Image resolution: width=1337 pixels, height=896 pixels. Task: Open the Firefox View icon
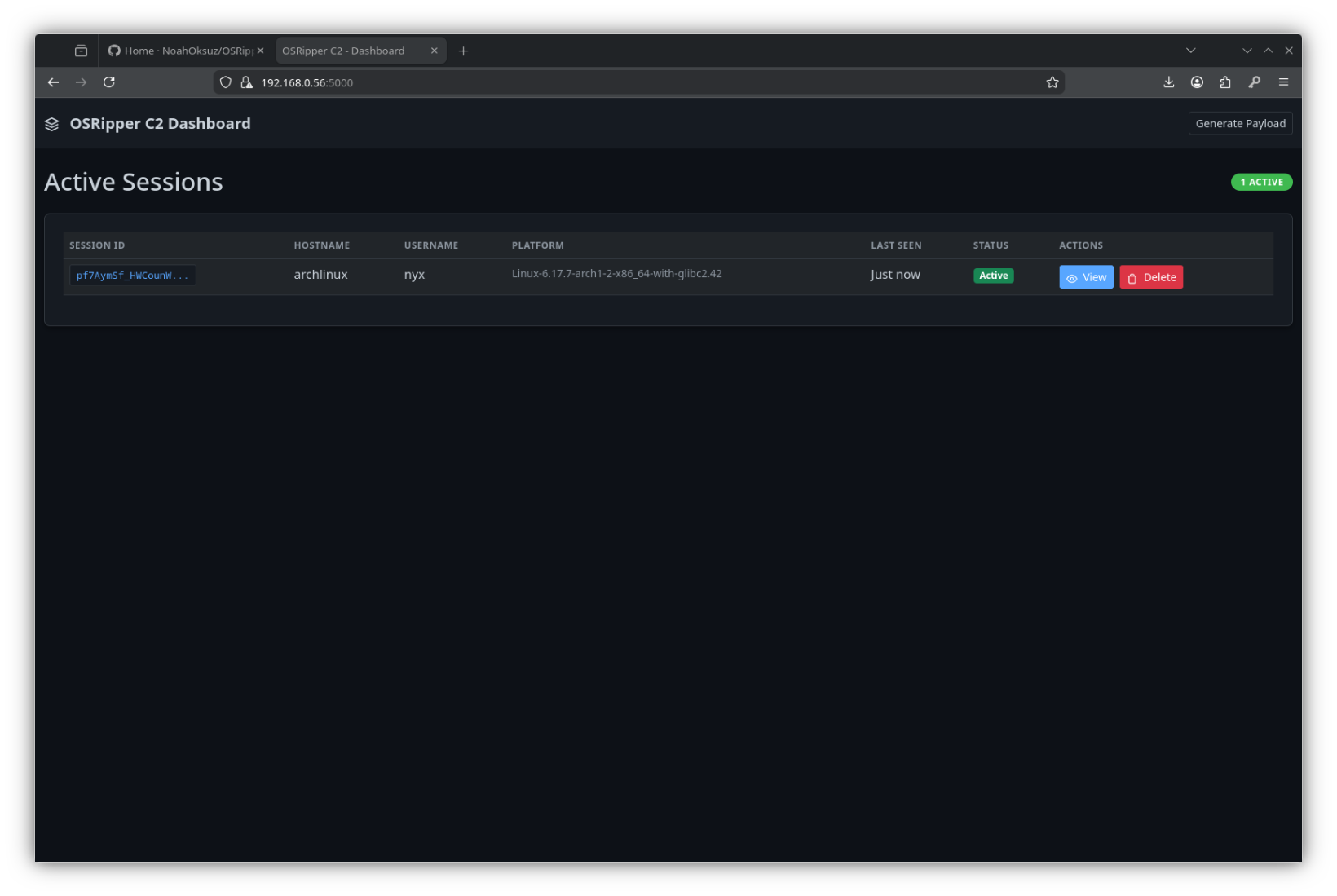tap(81, 50)
